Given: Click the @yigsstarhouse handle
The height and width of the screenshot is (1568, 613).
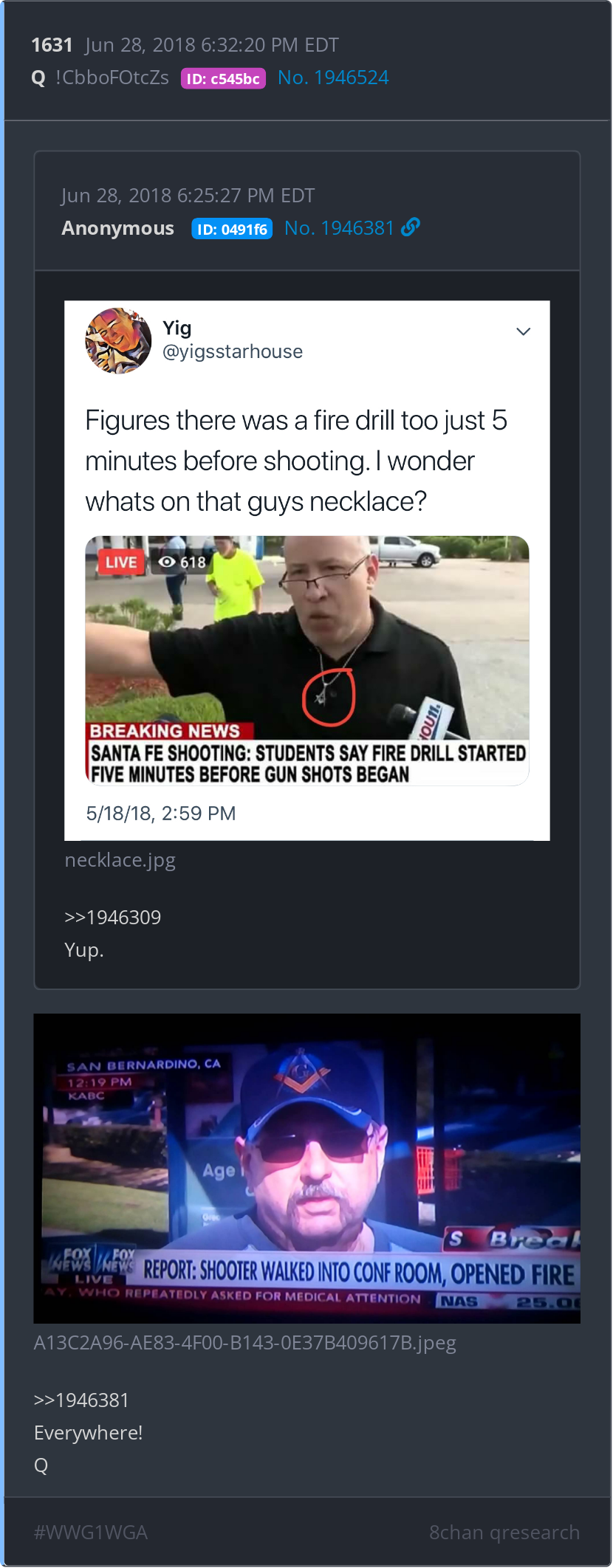Looking at the screenshot, I should [x=233, y=351].
